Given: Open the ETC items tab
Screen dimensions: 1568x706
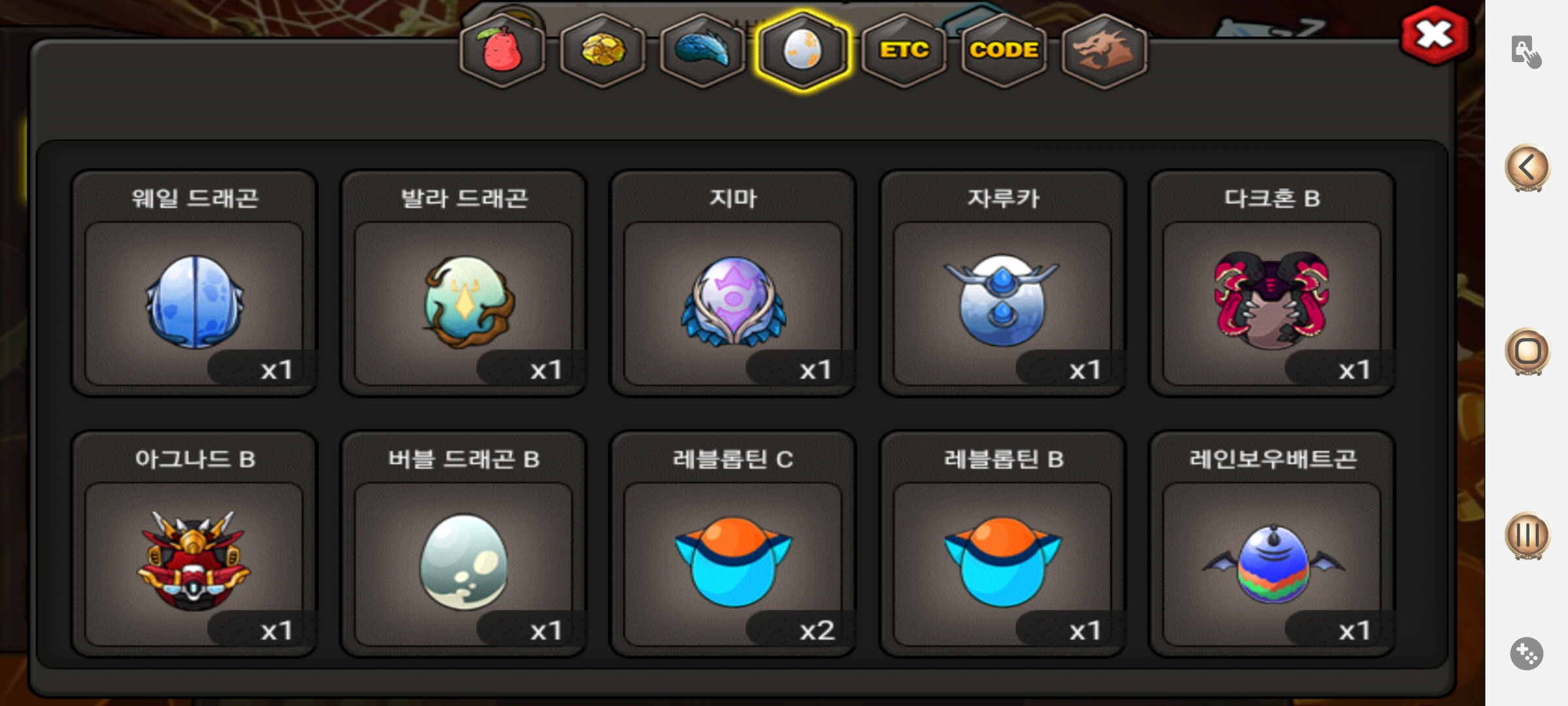Looking at the screenshot, I should point(904,50).
